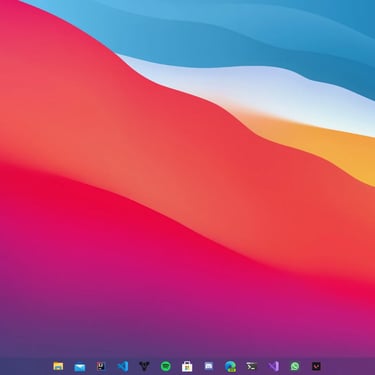Viewport: 375px width, 375px height.
Task: Click the black icon with red logo
Action: 316,366
